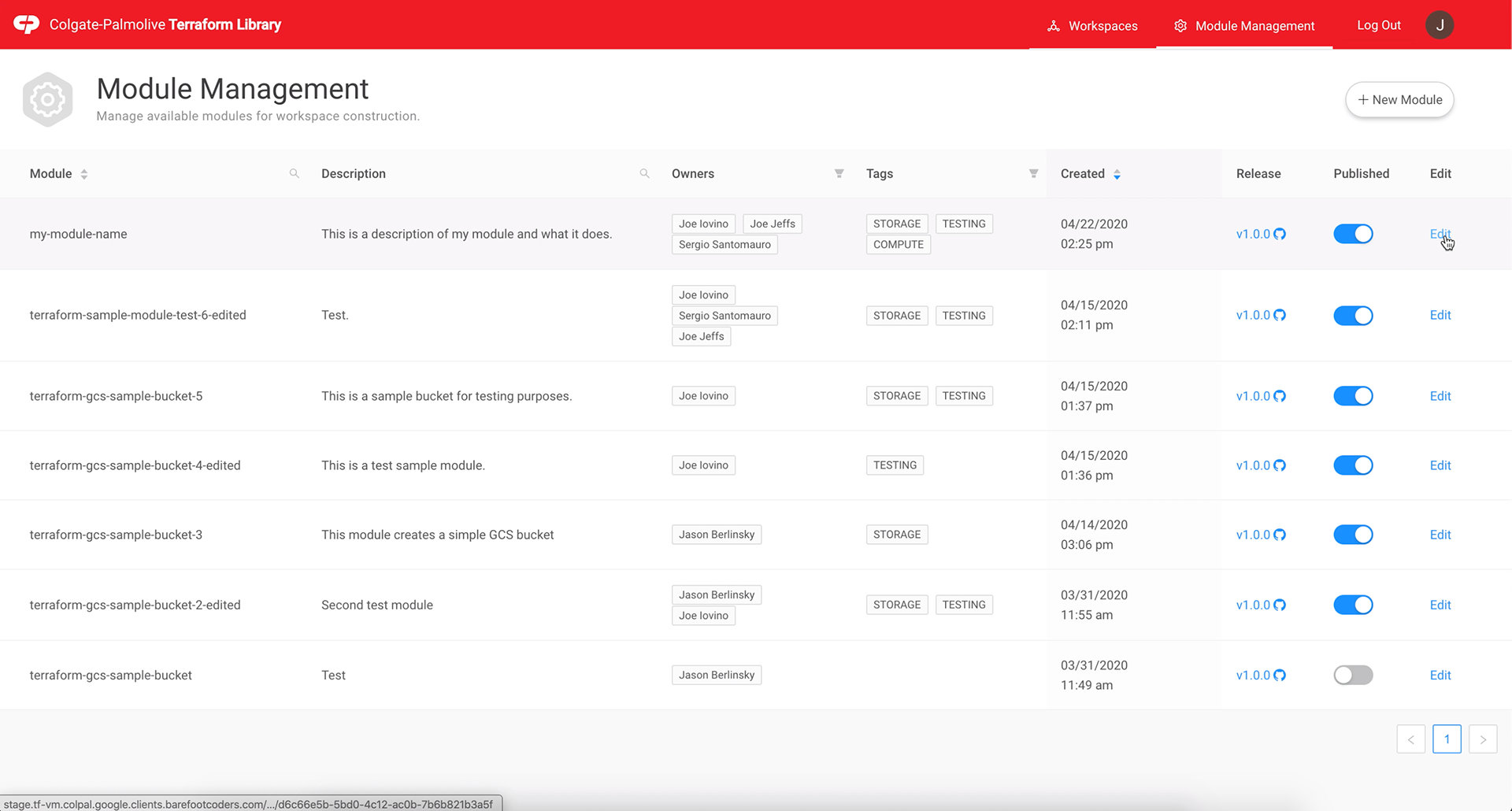Open search icon in Module column

(295, 173)
